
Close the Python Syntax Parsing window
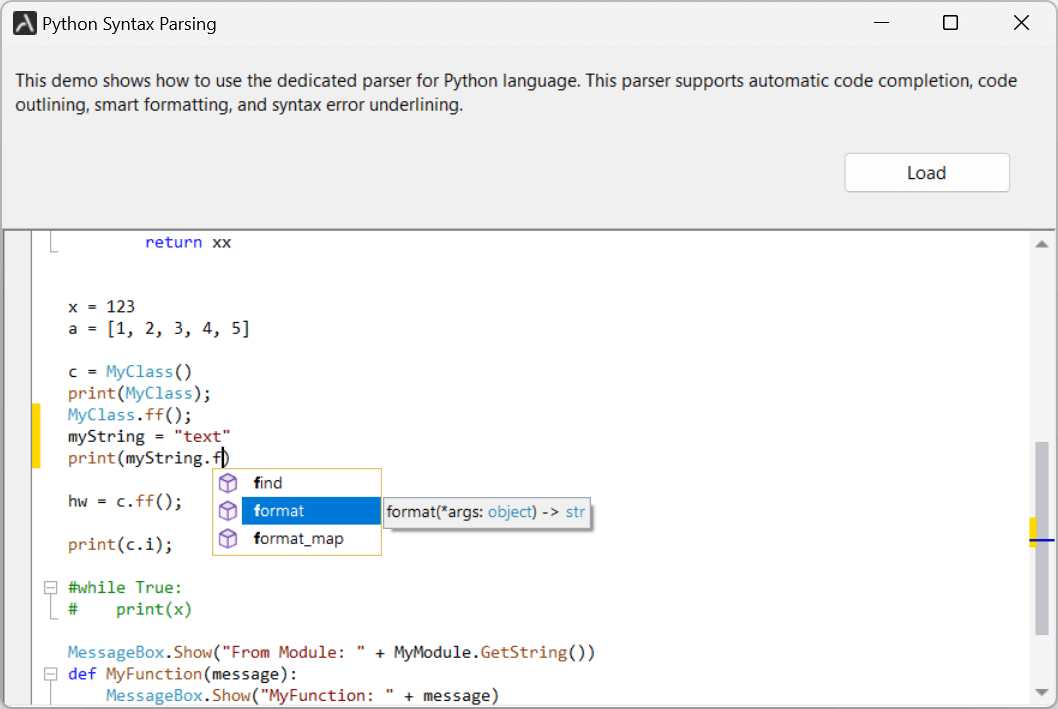click(1021, 23)
